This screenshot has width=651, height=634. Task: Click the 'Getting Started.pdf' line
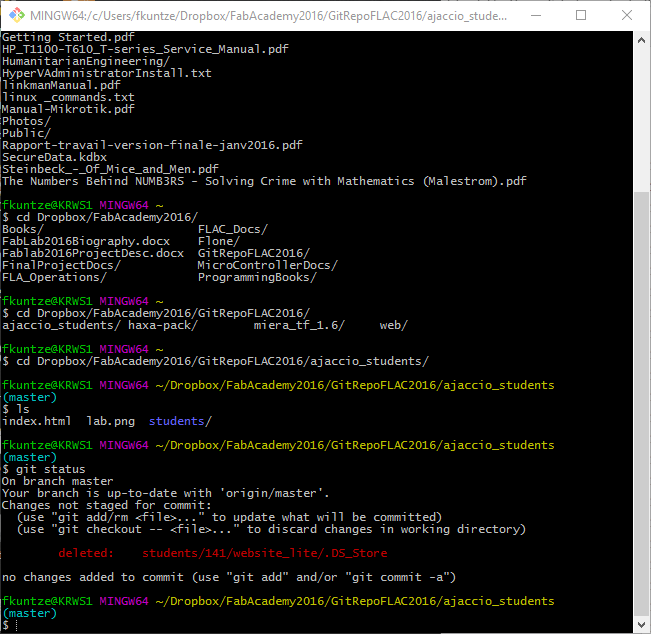tap(68, 37)
